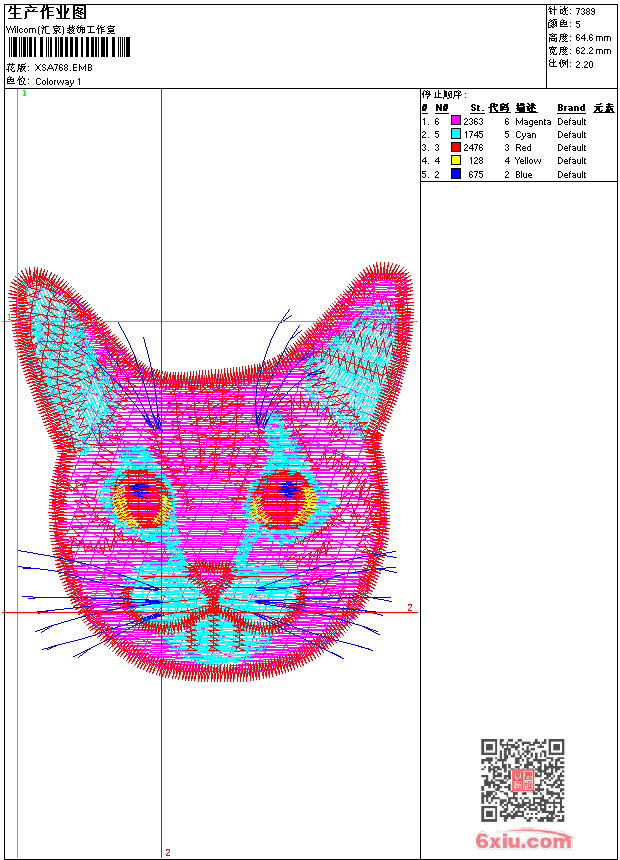Viewport: 620px width, 860px height.
Task: Click the 代码 code column header
Action: click(498, 108)
